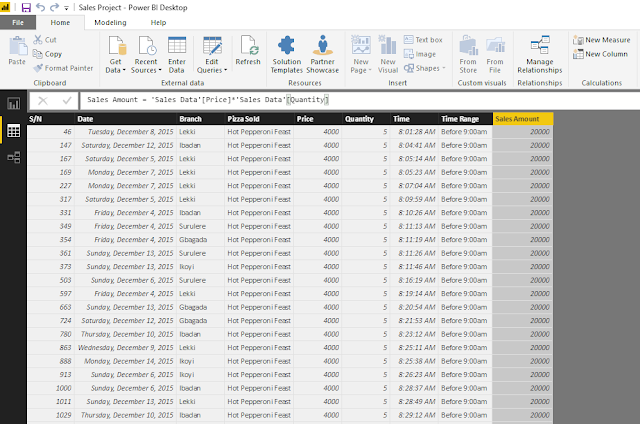Open Edit Queries dropdown
Screen dimensions: 640x424
(212, 55)
